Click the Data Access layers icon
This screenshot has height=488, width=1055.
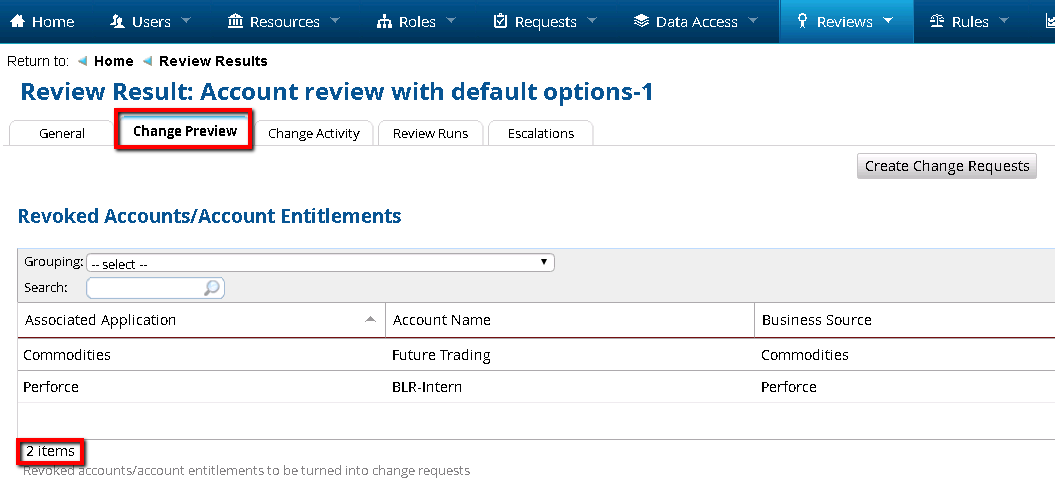(641, 21)
